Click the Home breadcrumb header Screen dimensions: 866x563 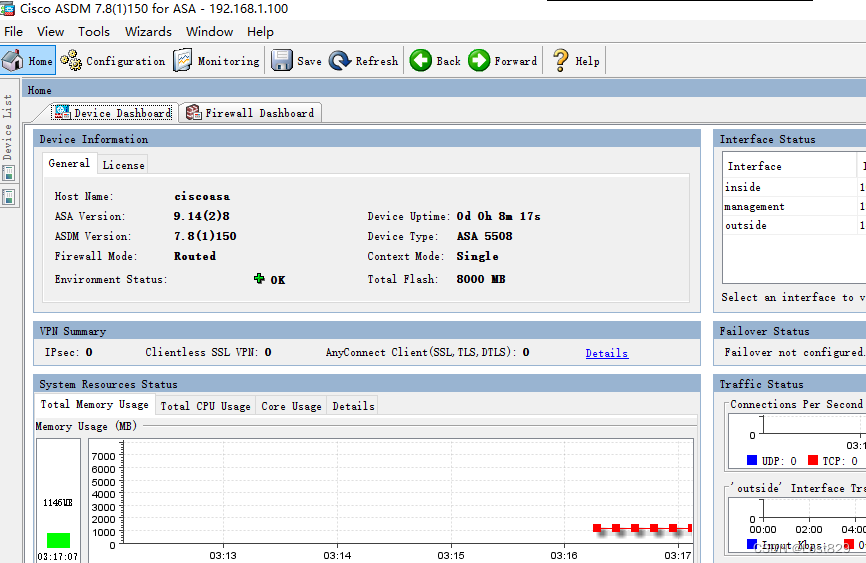[40, 90]
